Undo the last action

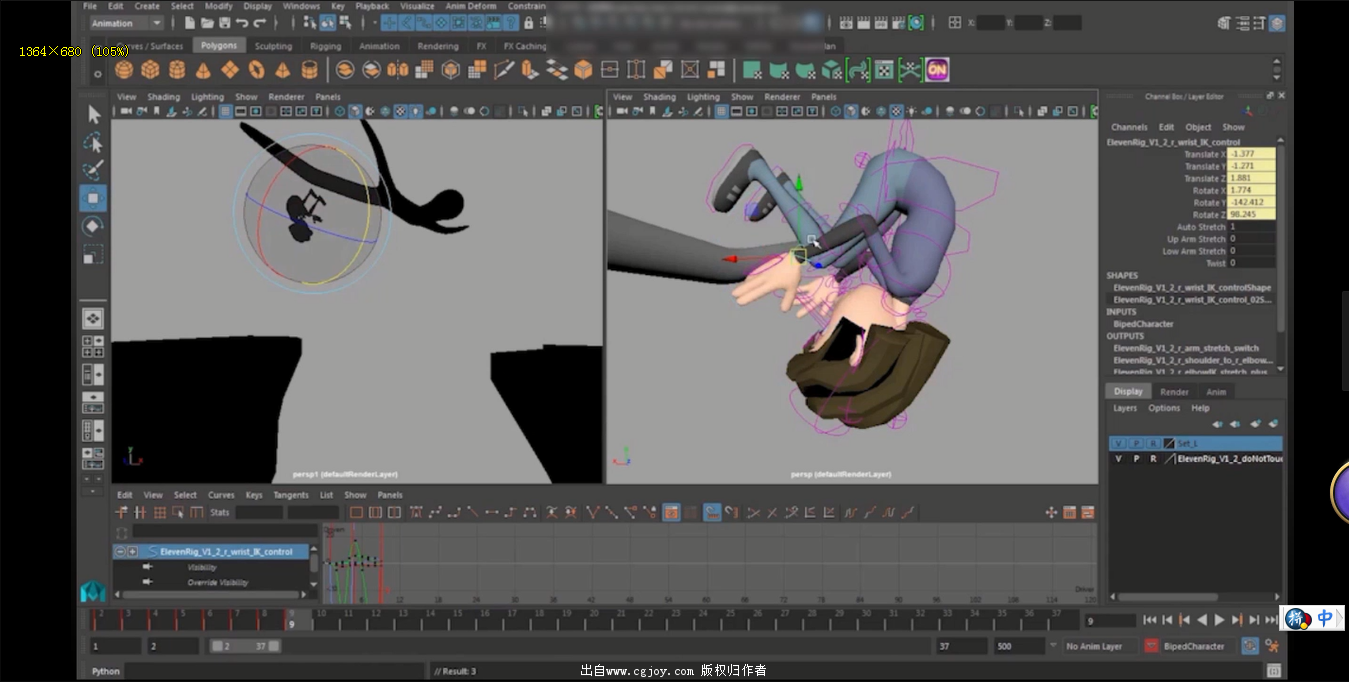(242, 22)
